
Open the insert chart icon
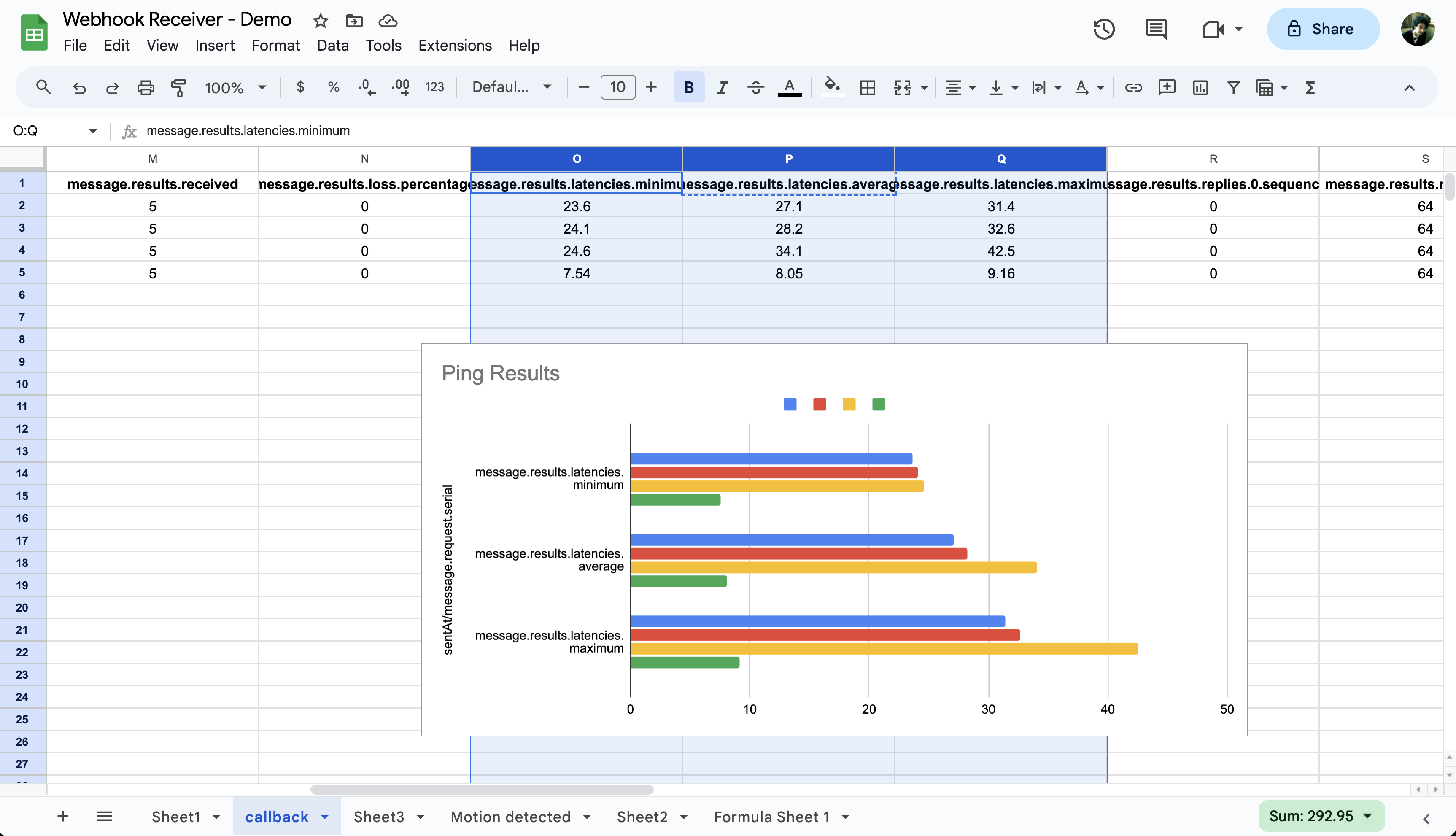pyautogui.click(x=1200, y=87)
